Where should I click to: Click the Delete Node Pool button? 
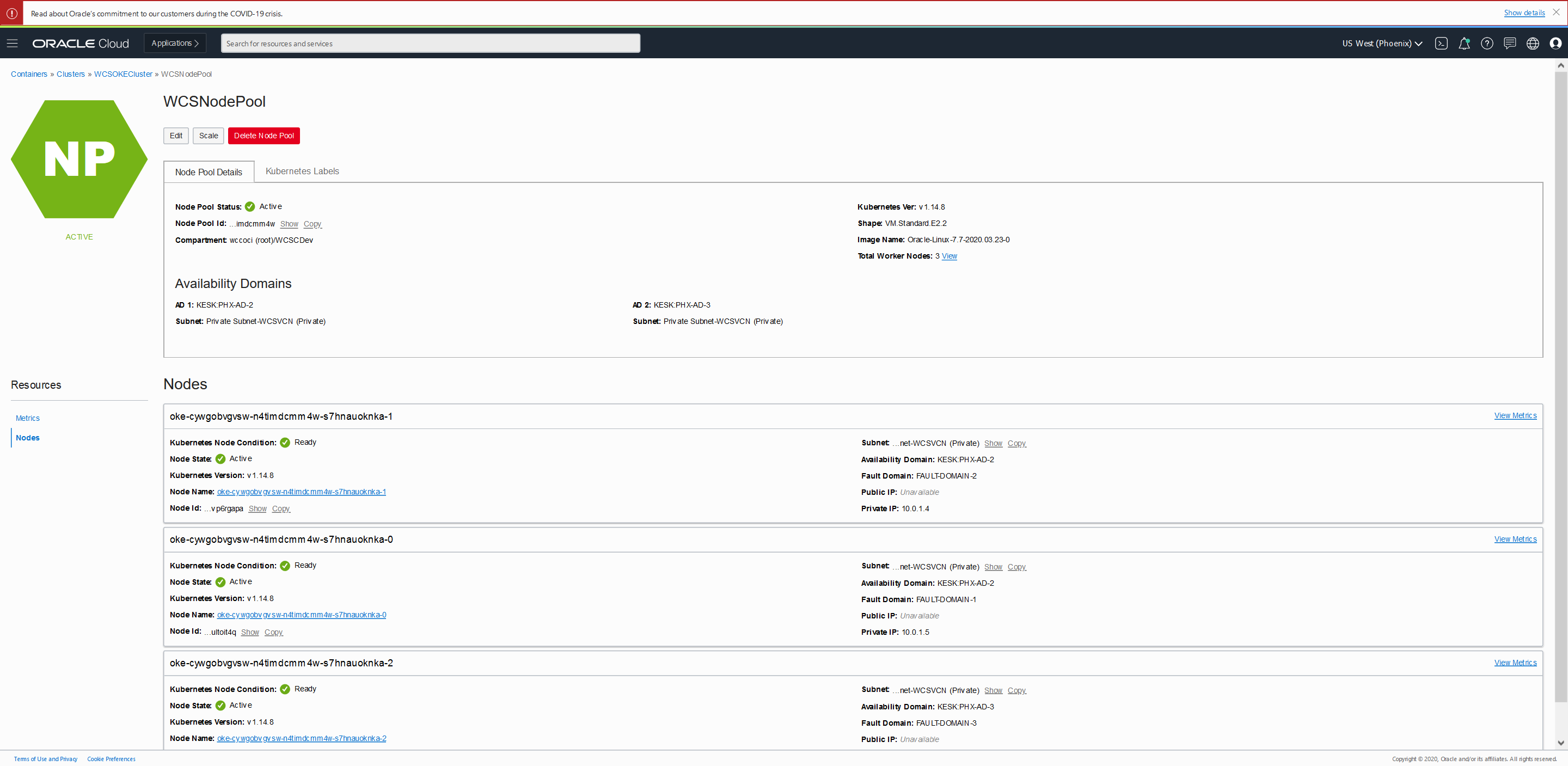[264, 136]
